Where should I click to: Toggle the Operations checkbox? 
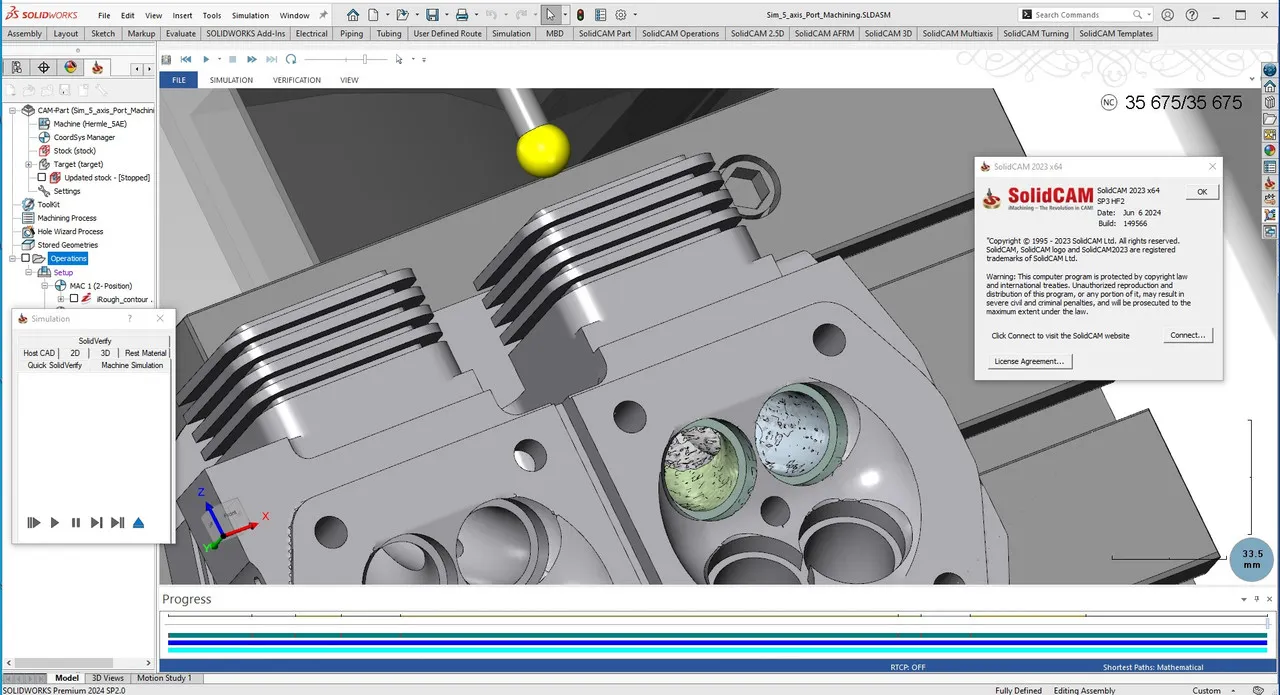(26, 258)
